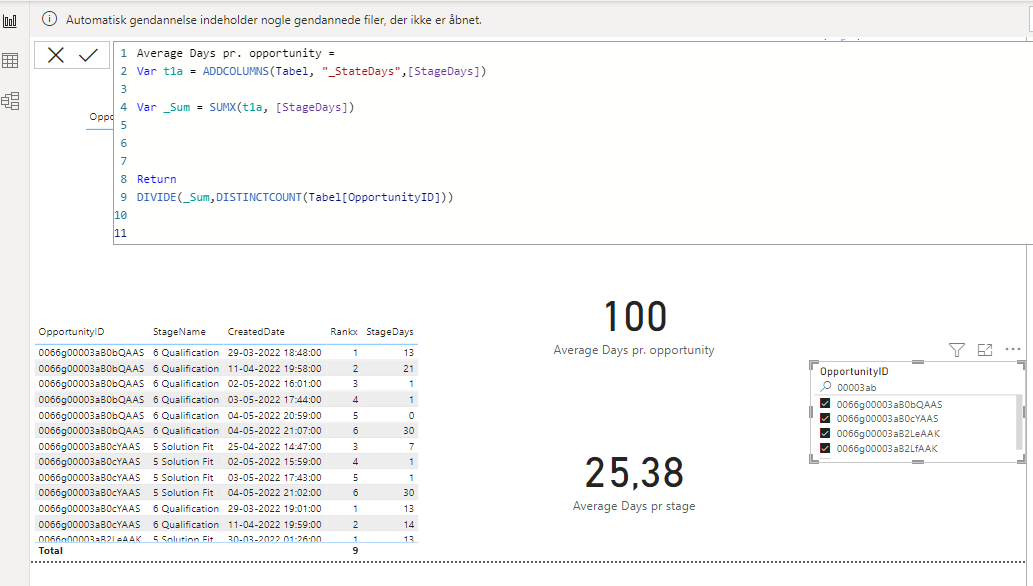1033x586 pixels.
Task: Sort table by StageName column header
Action: [x=179, y=332]
